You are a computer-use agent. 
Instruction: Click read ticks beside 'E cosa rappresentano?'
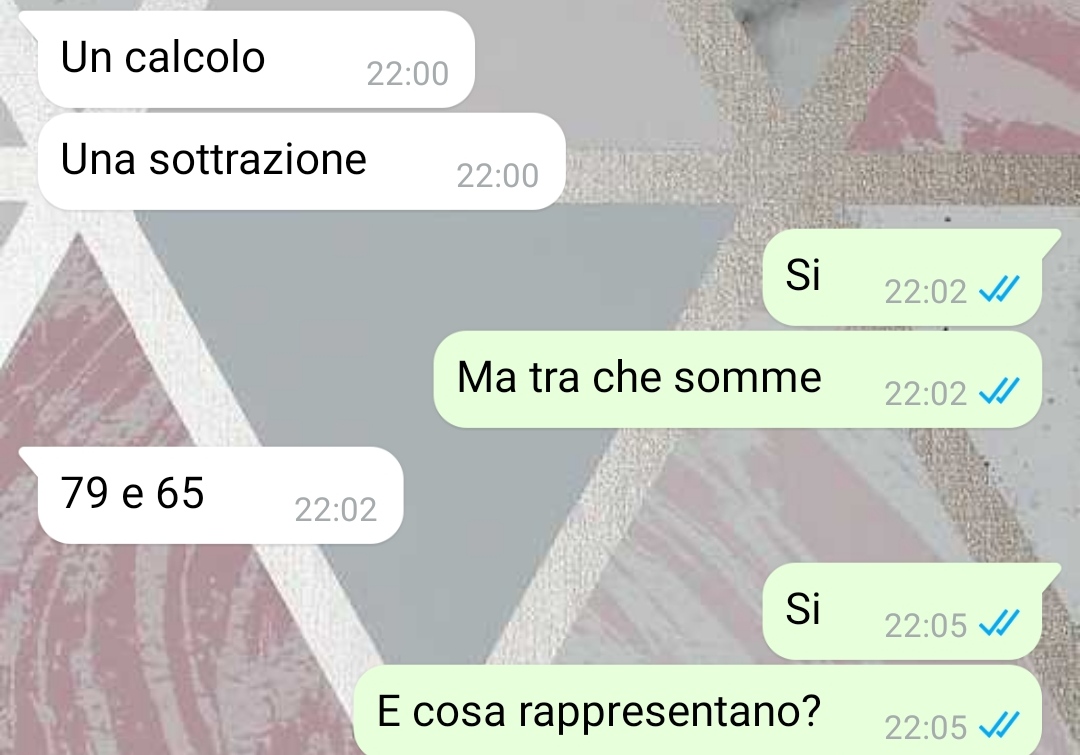[x=999, y=725]
